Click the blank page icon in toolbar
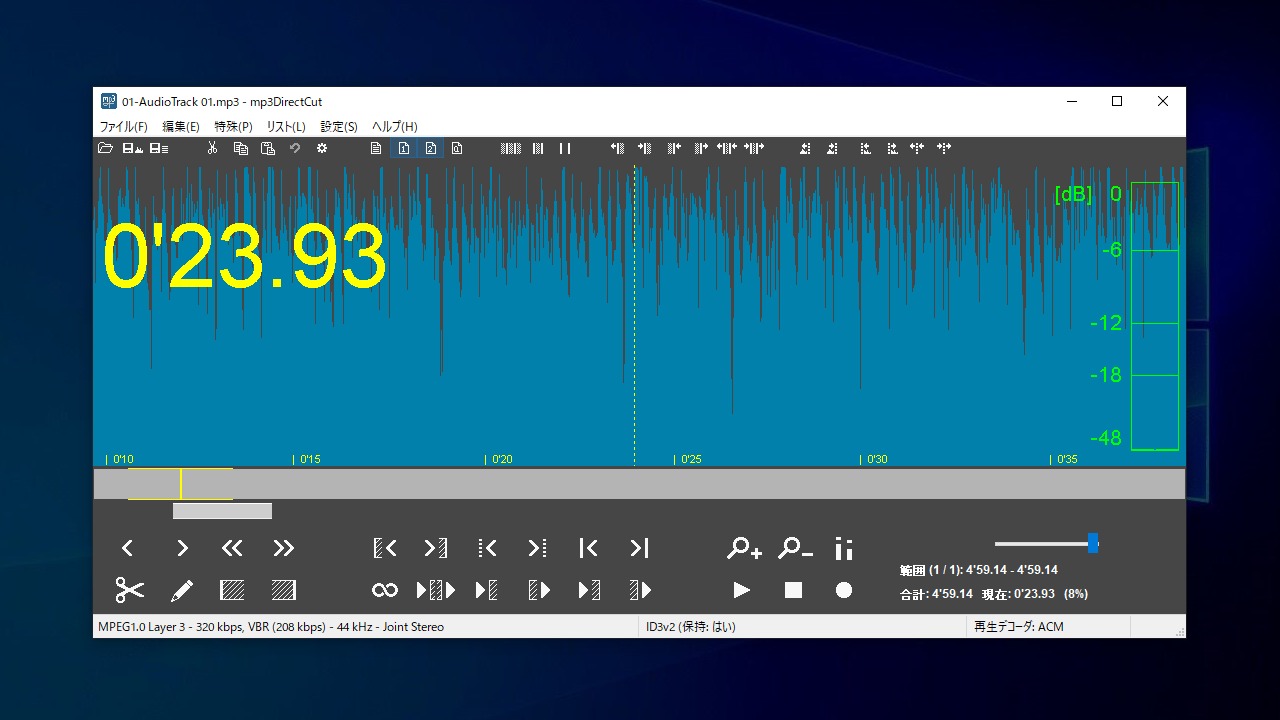1280x720 pixels. coord(376,148)
